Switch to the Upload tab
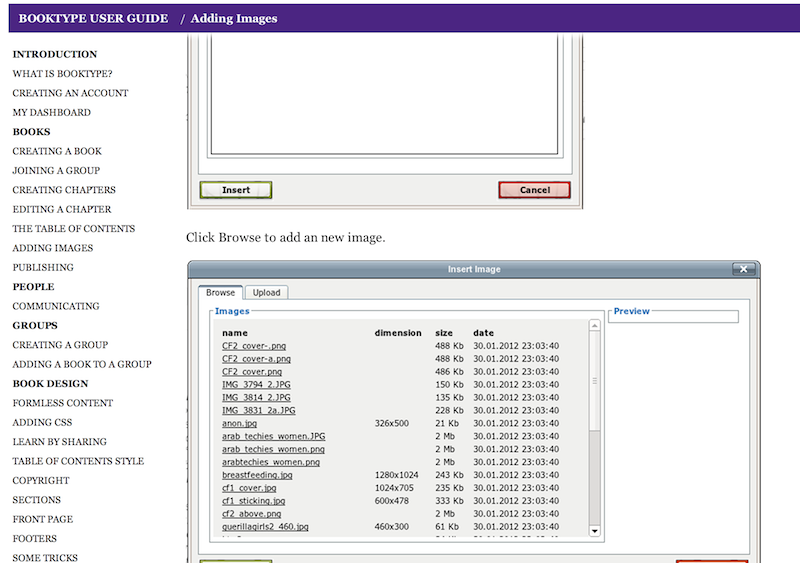 266,292
